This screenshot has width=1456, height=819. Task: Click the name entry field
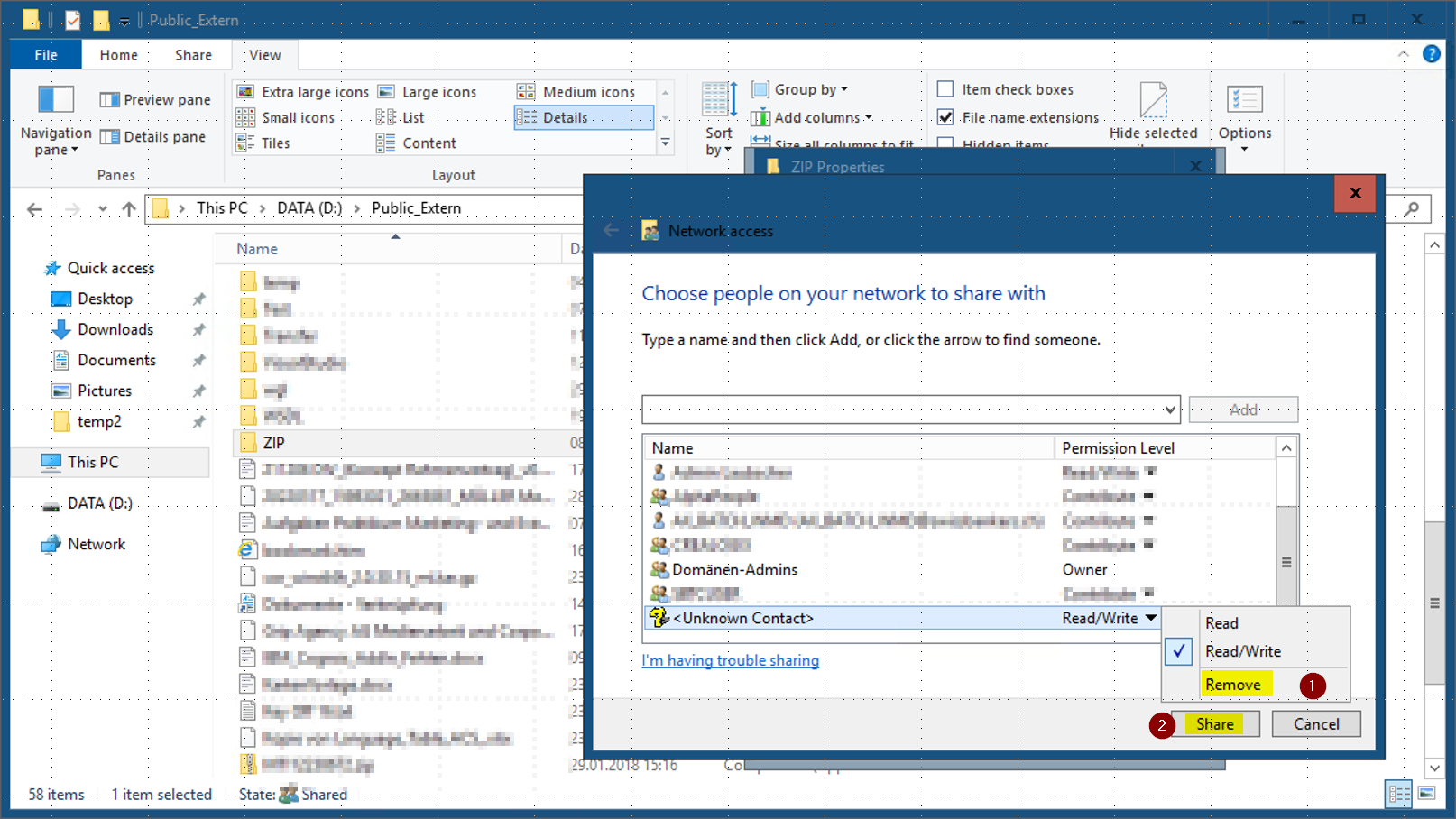click(x=901, y=409)
